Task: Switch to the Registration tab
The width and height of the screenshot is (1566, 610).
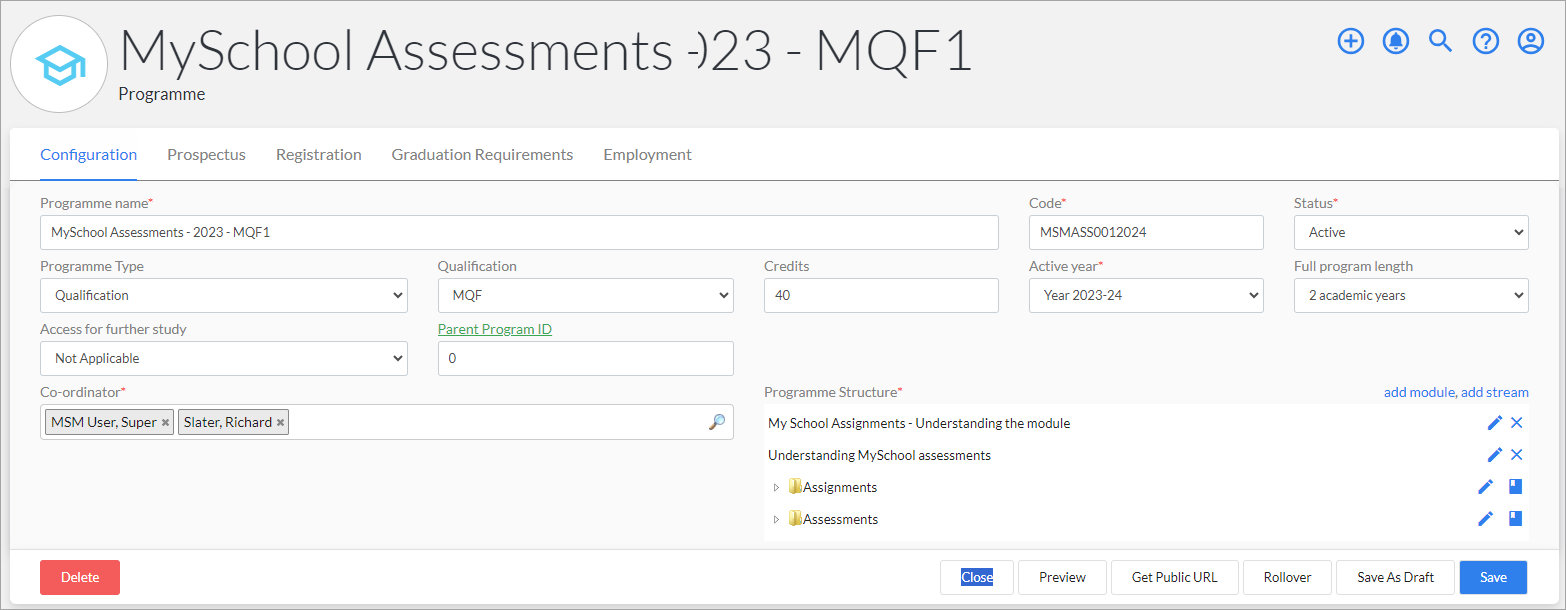Action: coord(319,155)
